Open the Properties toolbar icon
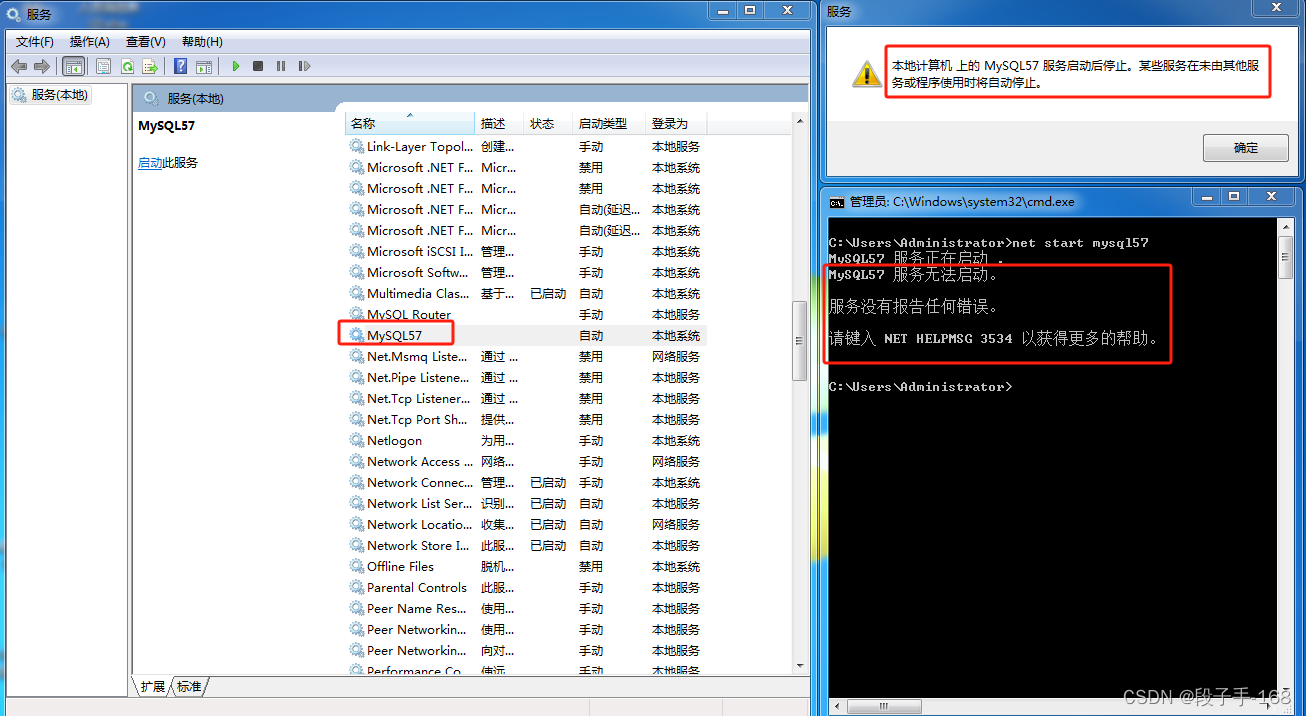The width and height of the screenshot is (1306, 716). (x=104, y=66)
